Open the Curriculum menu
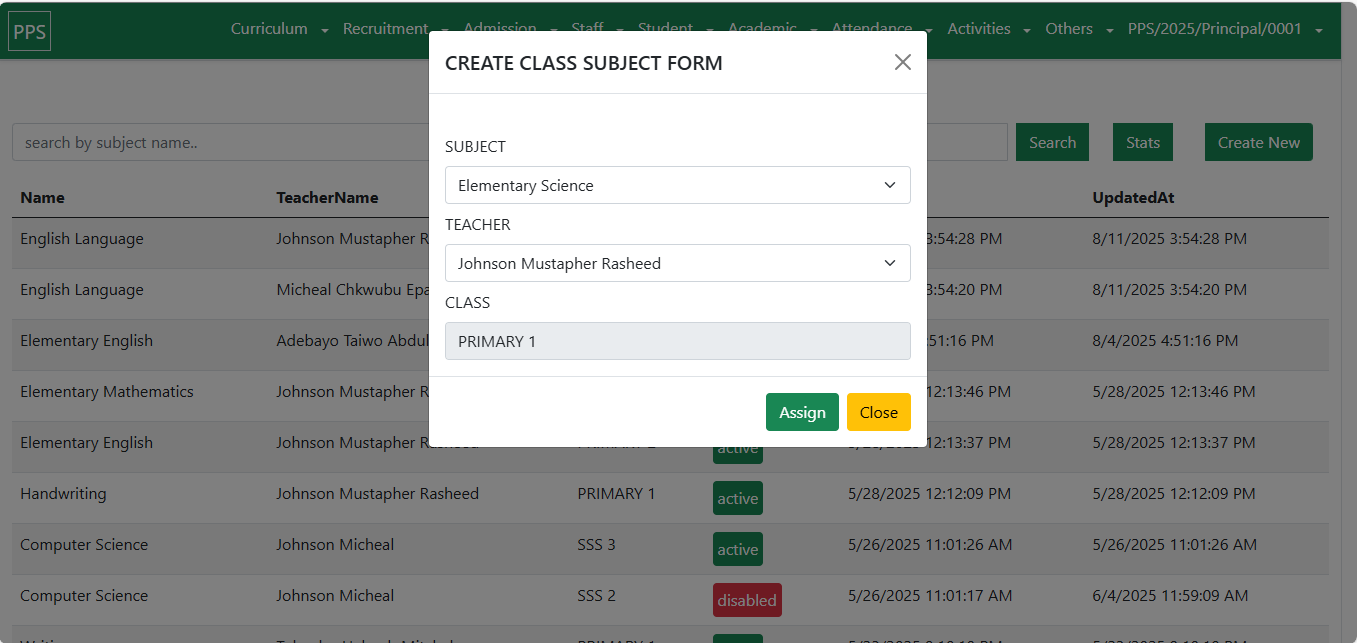 pyautogui.click(x=279, y=29)
